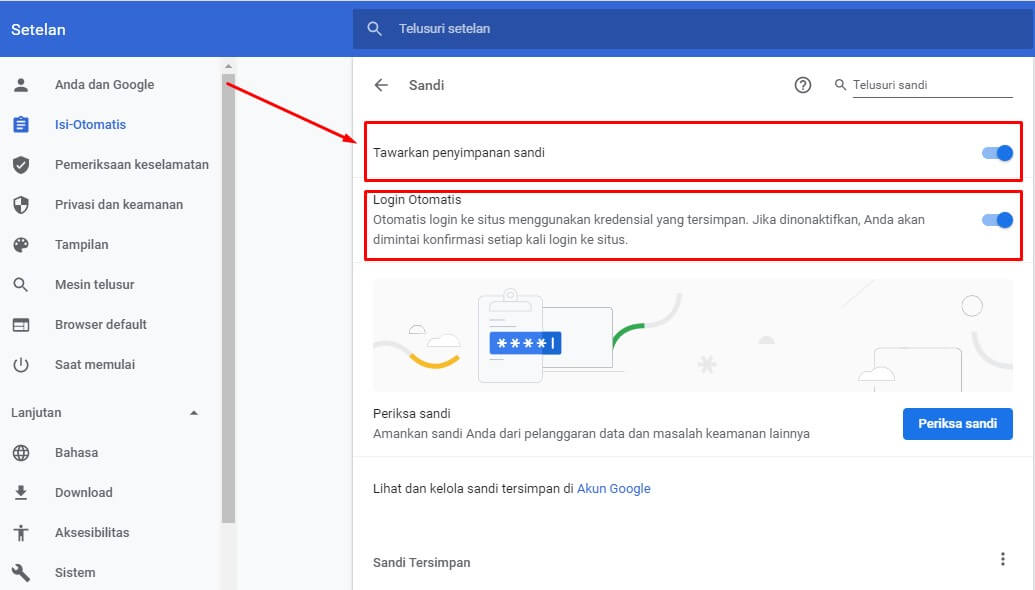The width and height of the screenshot is (1035, 590).
Task: Open the three-dot menu for Sandi Tersimpan
Action: coord(1003,559)
